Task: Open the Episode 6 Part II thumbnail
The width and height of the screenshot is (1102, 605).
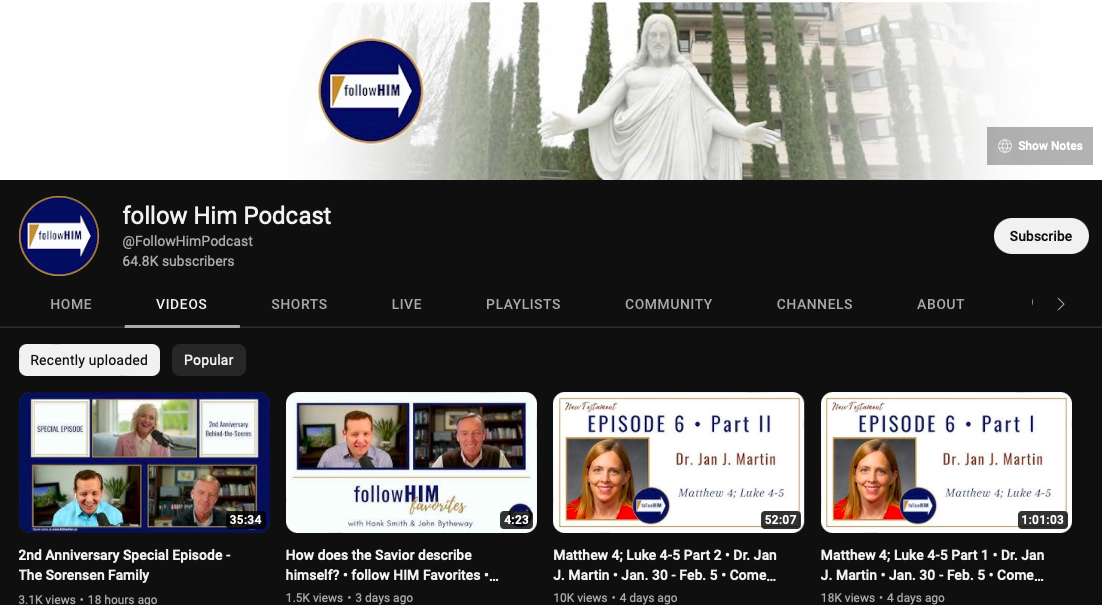Action: click(678, 462)
